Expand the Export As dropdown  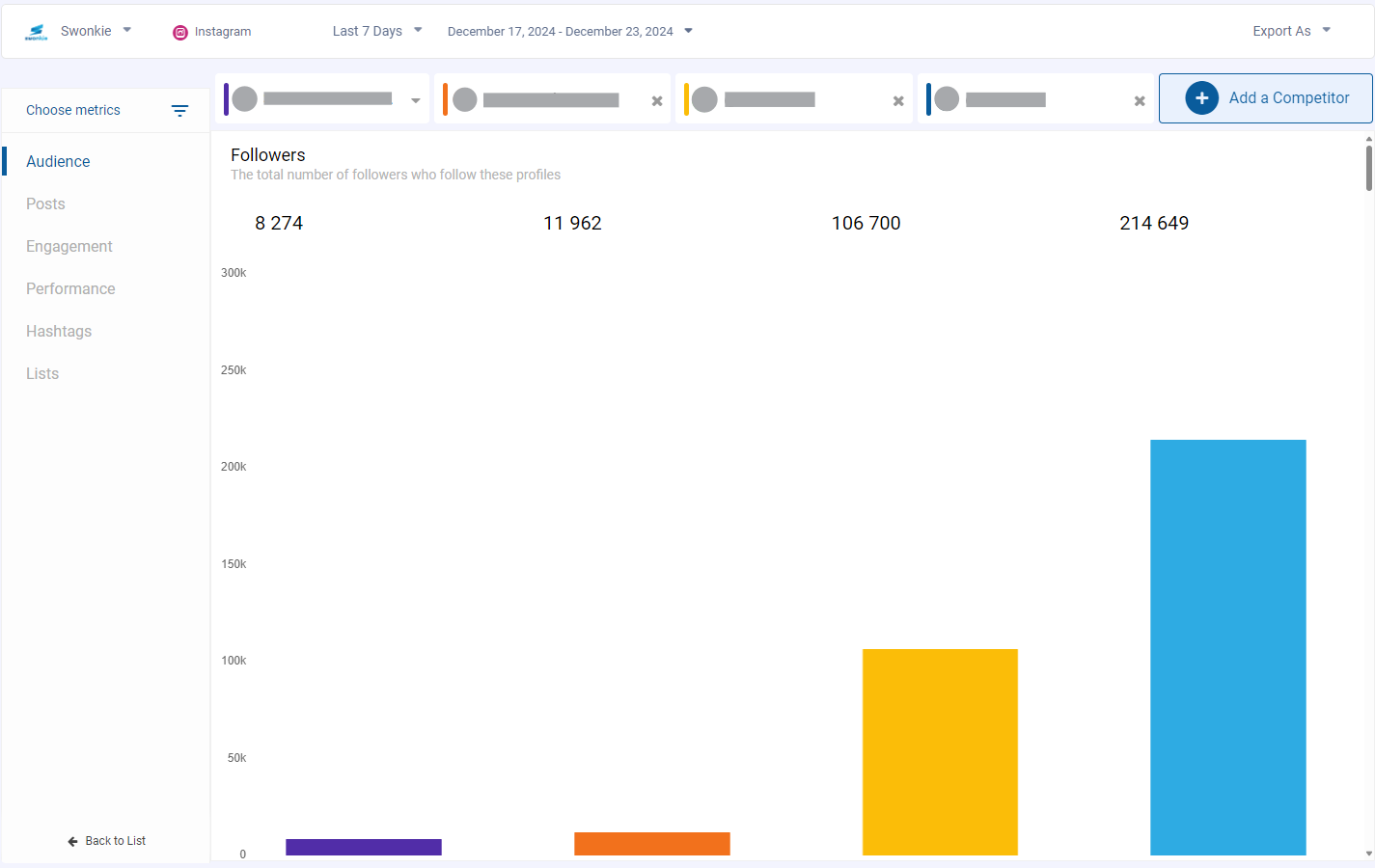point(1292,31)
